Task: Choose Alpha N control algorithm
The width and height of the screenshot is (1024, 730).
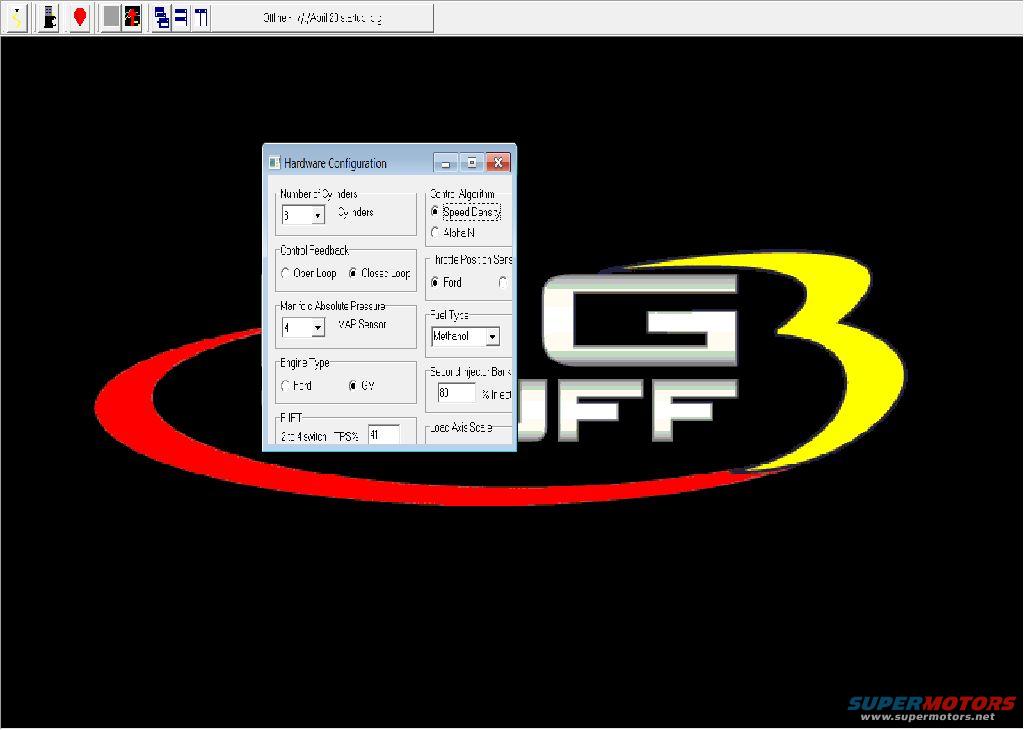Action: click(435, 232)
